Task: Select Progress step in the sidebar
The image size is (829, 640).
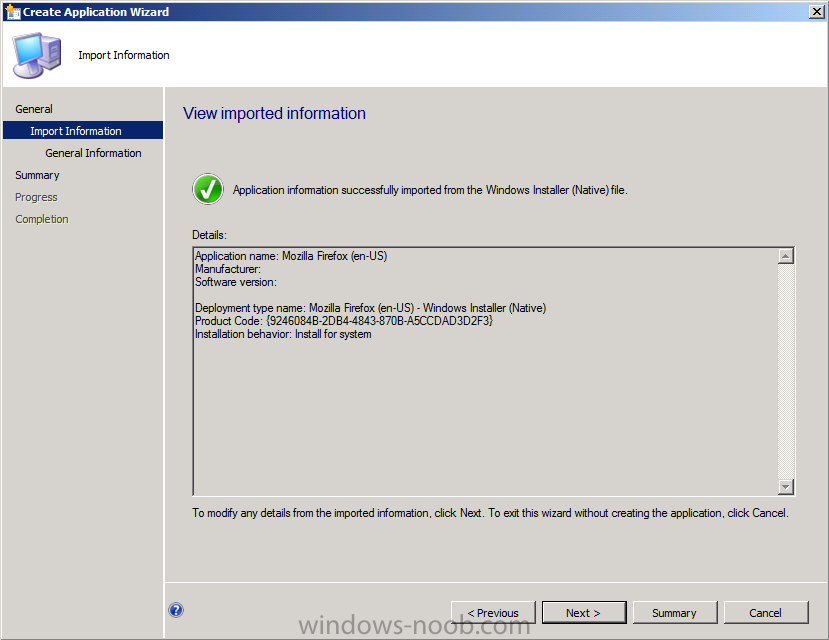Action: point(36,197)
